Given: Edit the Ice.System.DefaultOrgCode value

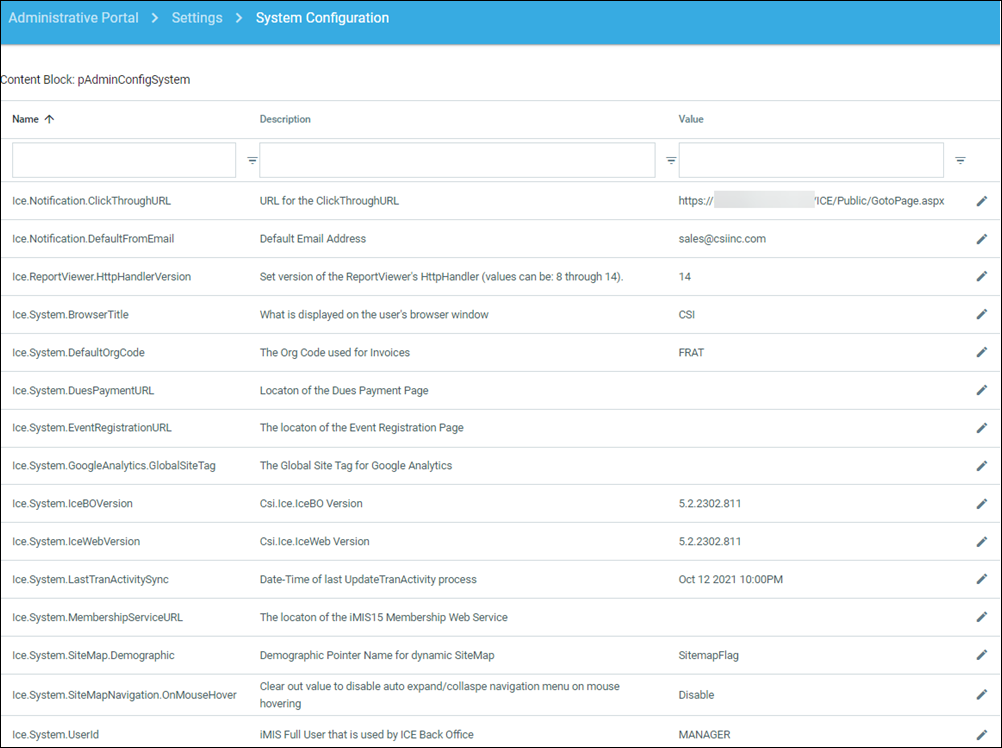Looking at the screenshot, I should click(x=981, y=352).
